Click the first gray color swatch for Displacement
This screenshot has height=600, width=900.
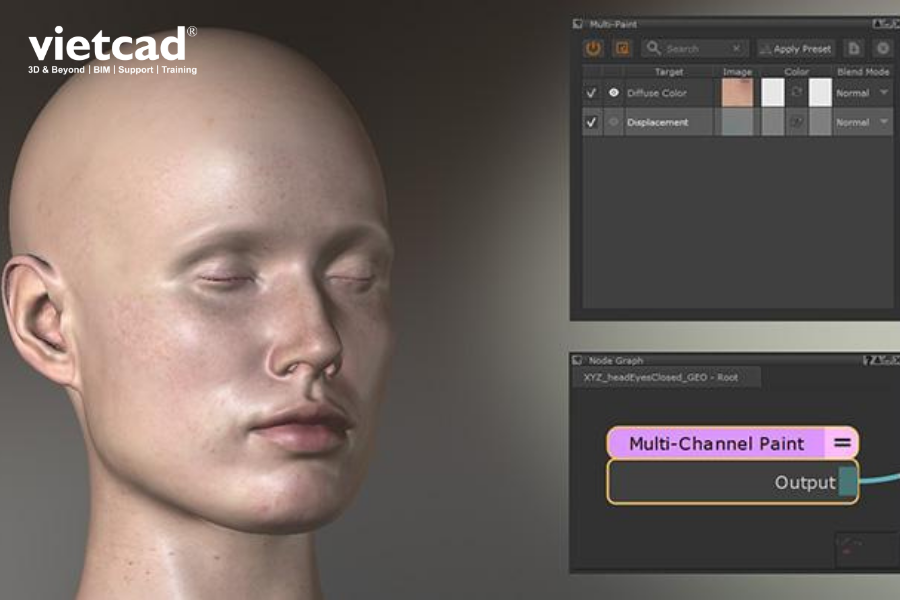click(773, 122)
